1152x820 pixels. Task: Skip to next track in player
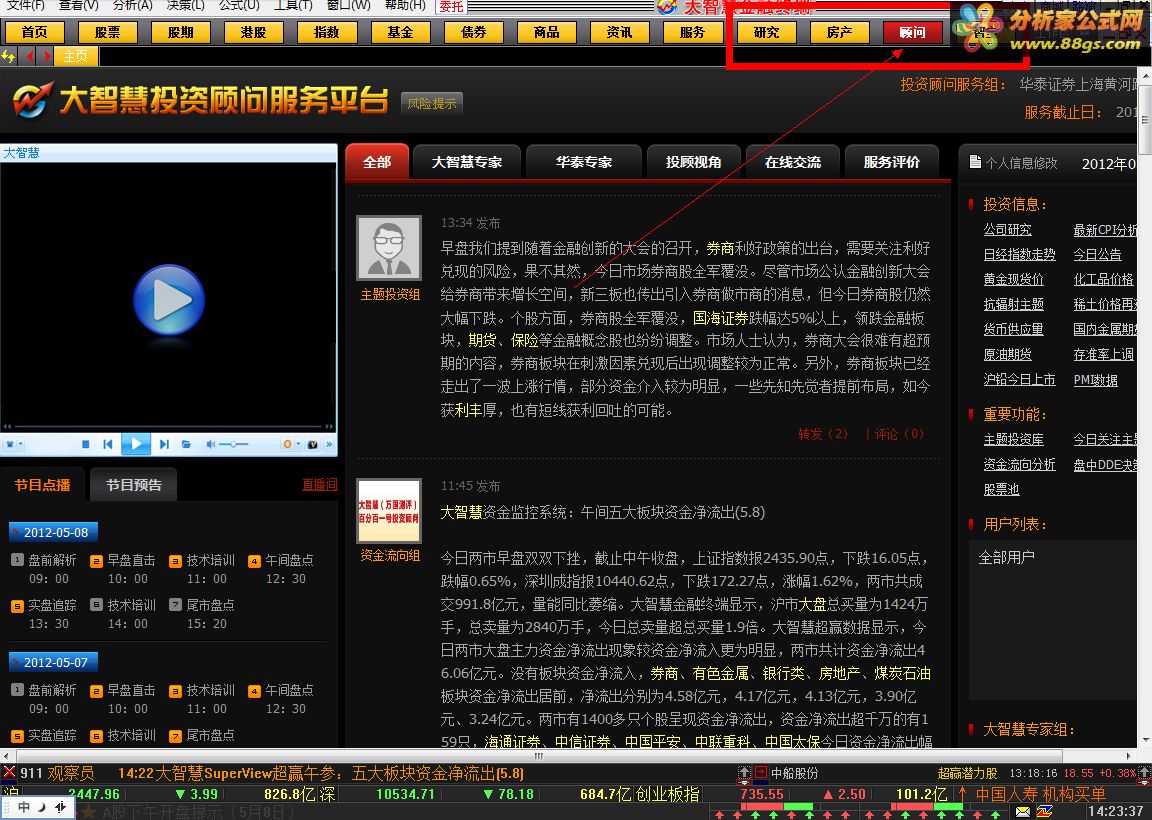click(164, 444)
